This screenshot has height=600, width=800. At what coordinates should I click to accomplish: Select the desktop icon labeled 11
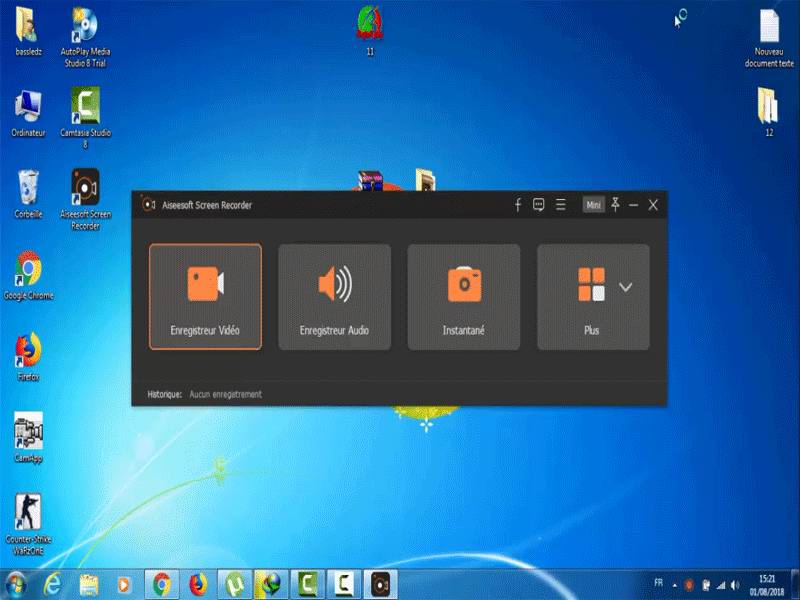(x=370, y=31)
